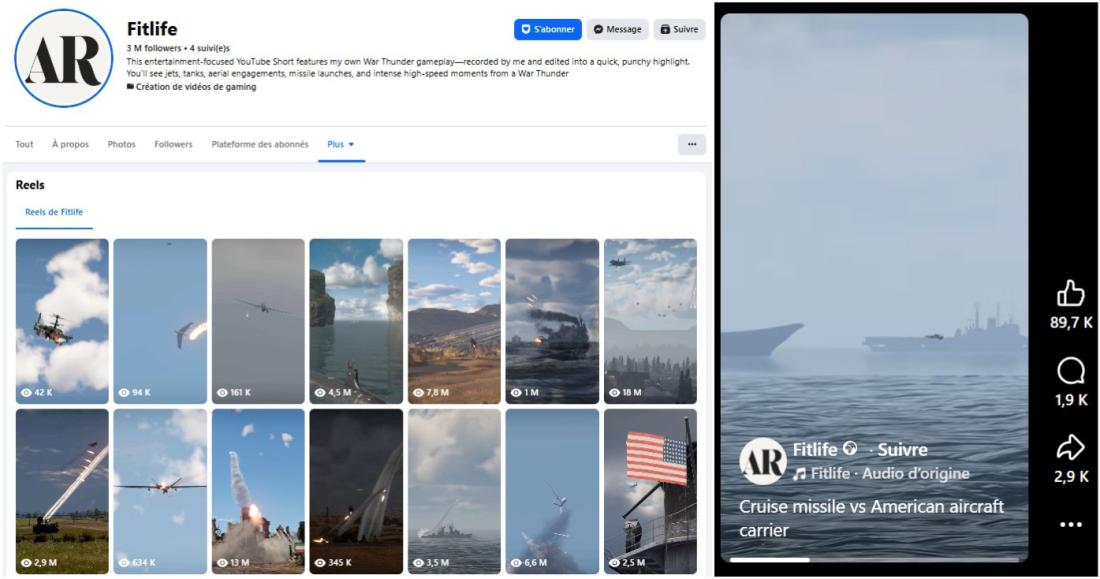Image resolution: width=1100 pixels, height=579 pixels.
Task: Select the Reels de Fitlife tab
Action: [54, 212]
